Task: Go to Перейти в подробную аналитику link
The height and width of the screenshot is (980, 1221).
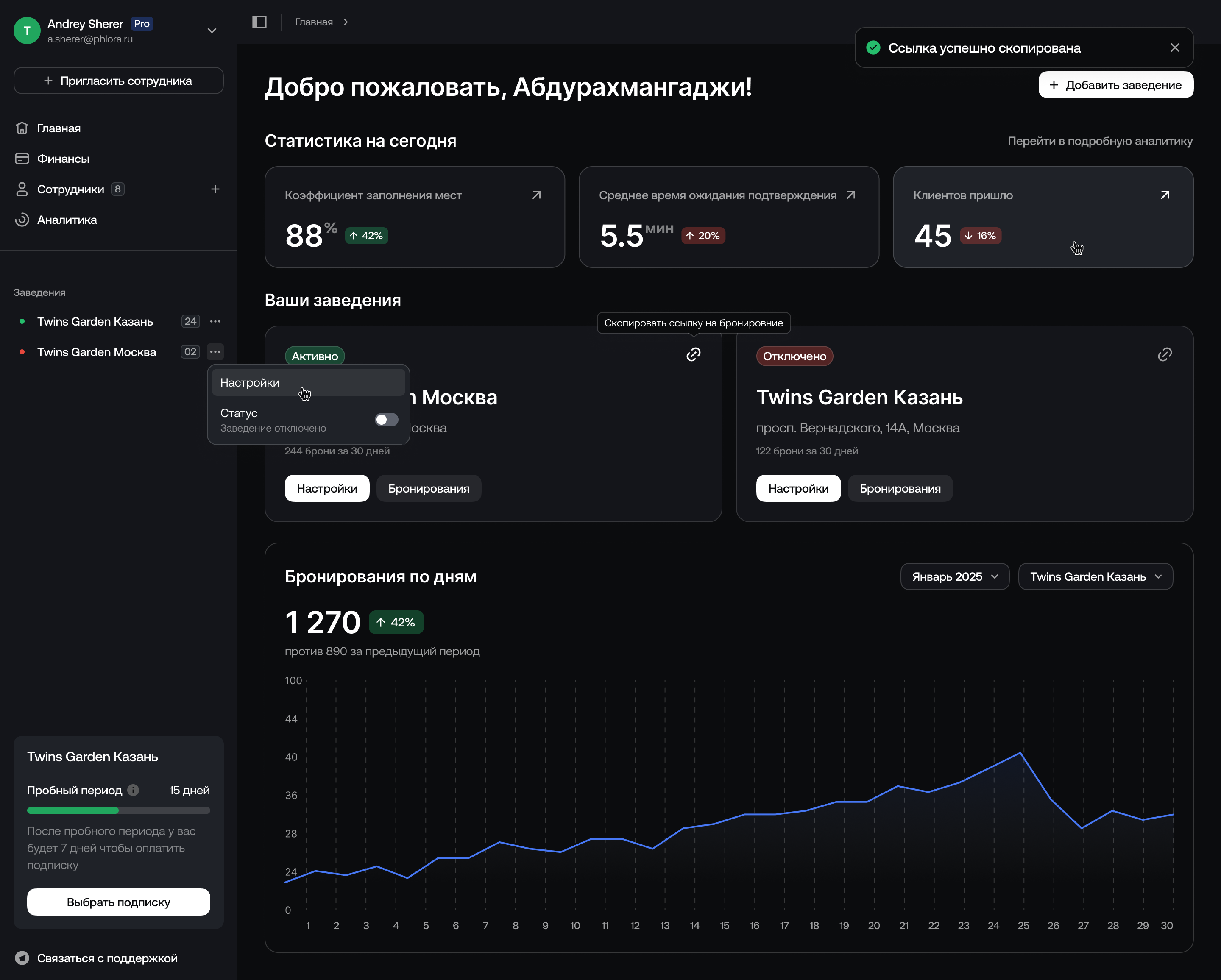Action: tap(1099, 141)
